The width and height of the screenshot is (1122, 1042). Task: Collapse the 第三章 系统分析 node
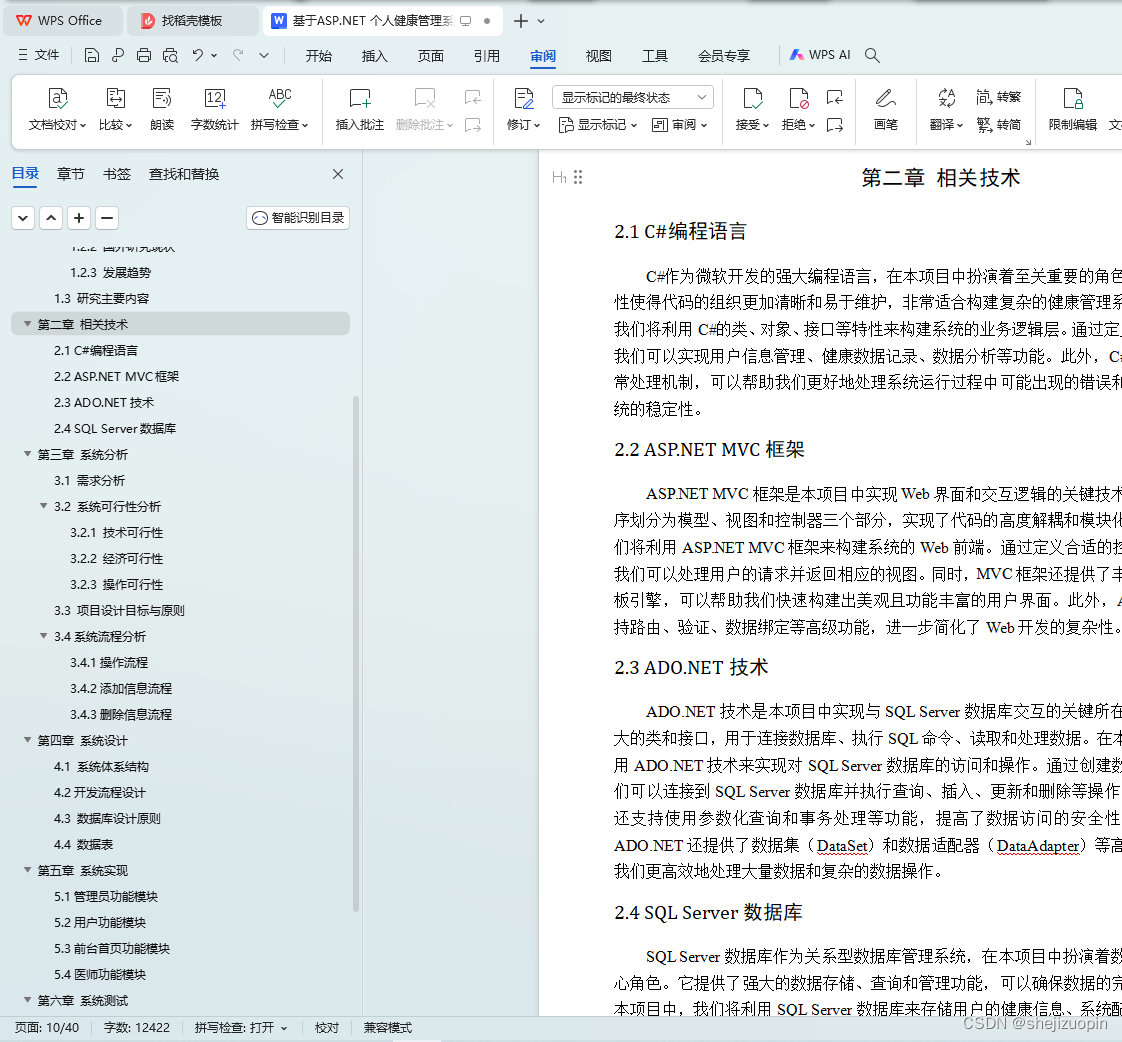point(27,454)
